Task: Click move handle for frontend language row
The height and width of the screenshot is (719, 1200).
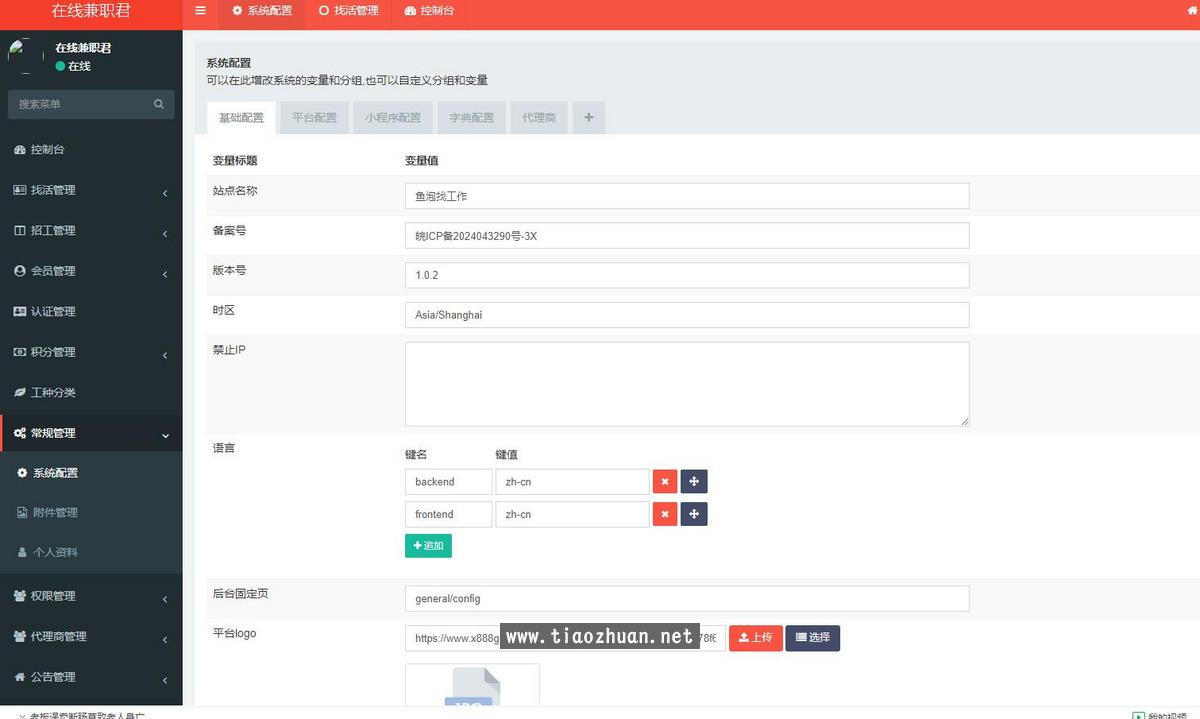Action: tap(694, 514)
